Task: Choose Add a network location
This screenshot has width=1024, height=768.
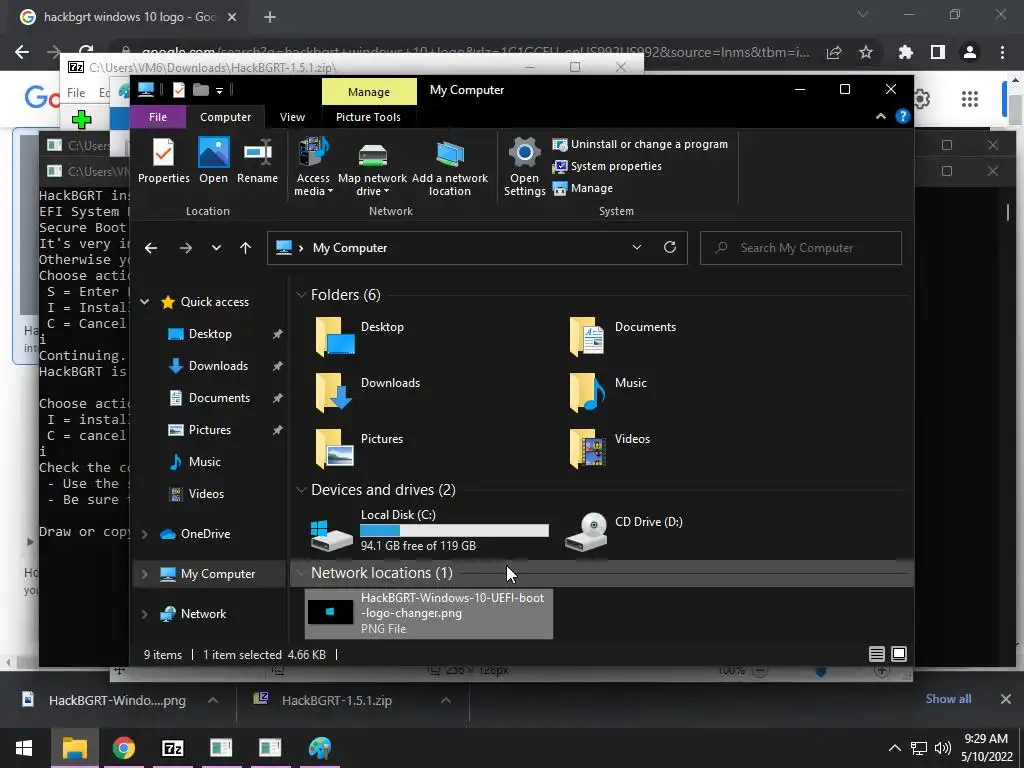Action: coord(449,167)
